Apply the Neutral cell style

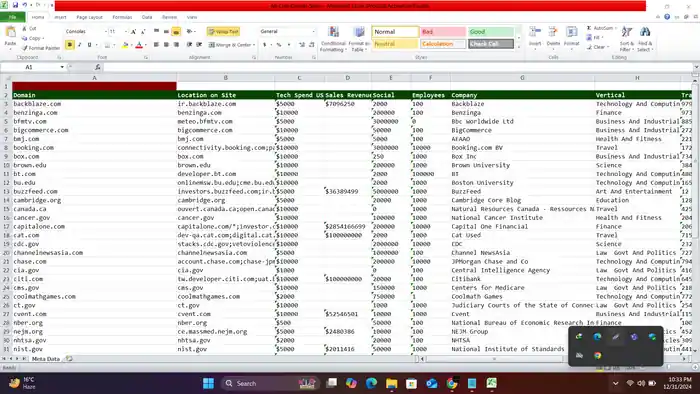pyautogui.click(x=395, y=44)
